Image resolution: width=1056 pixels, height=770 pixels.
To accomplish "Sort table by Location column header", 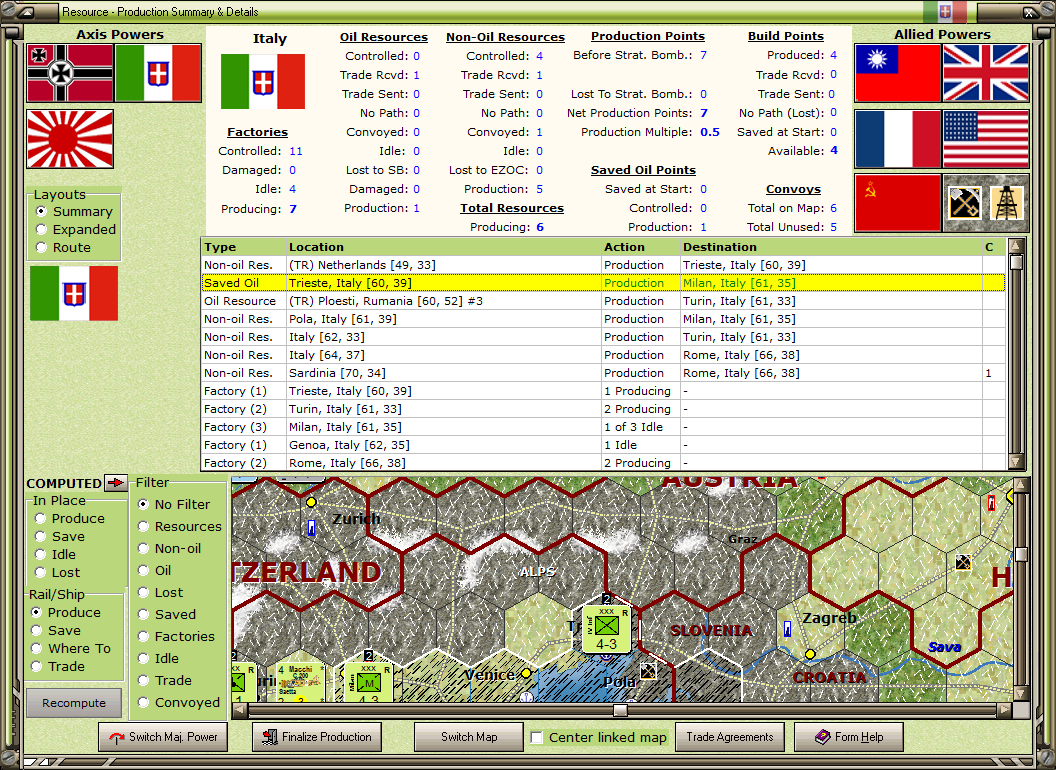I will [443, 247].
